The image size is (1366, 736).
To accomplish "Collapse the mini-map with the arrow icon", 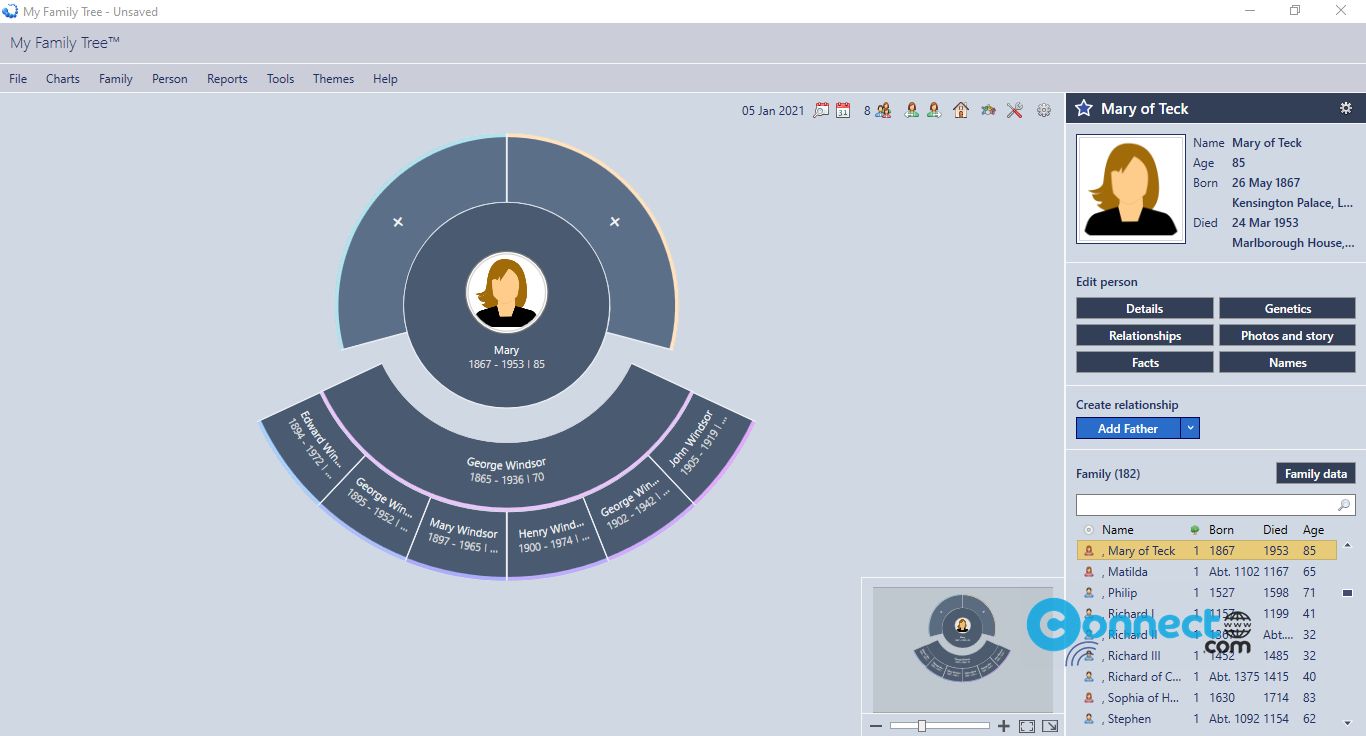I will click(x=1050, y=726).
